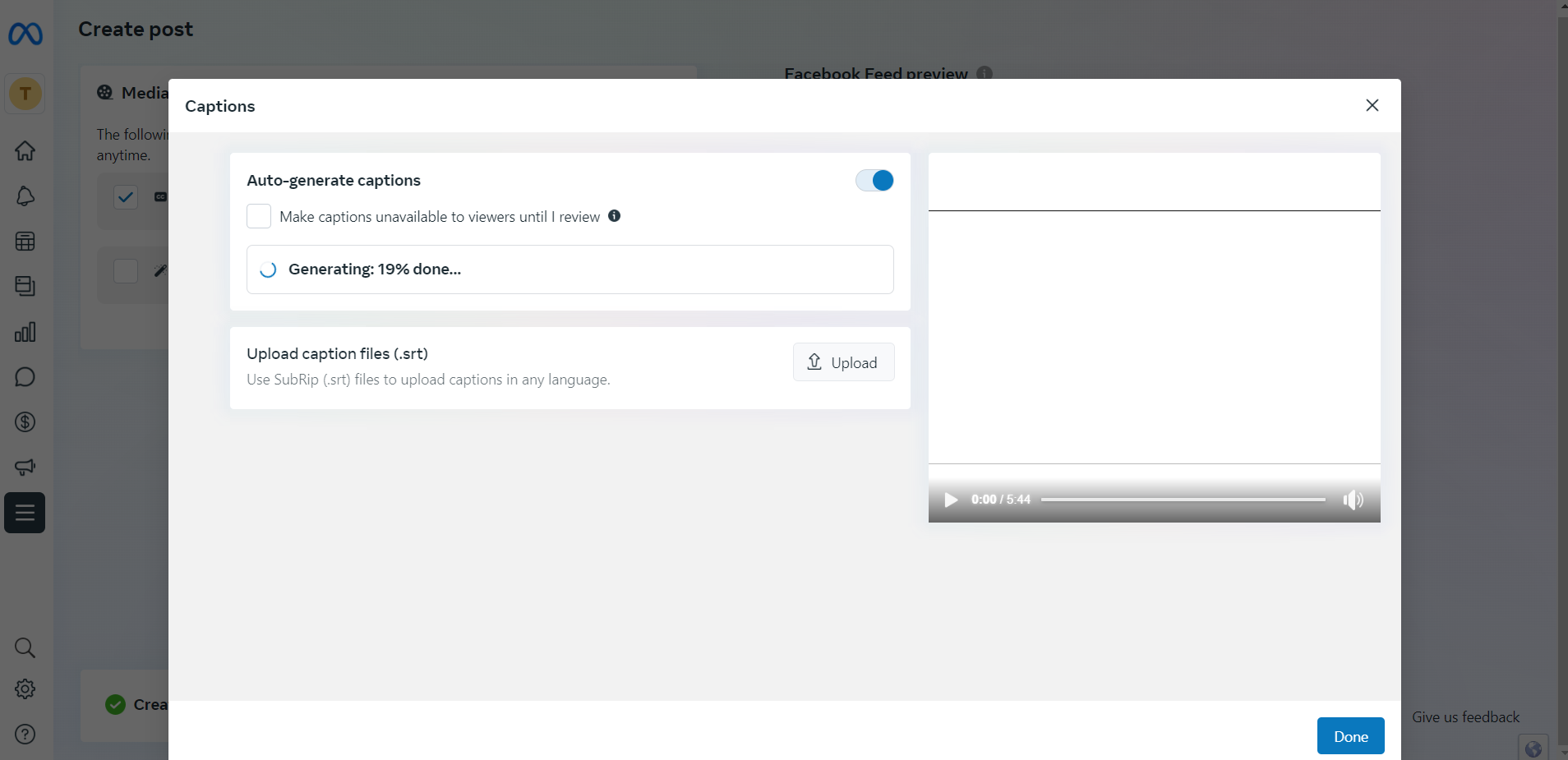Open the Ads megaphone icon
Image resolution: width=1568 pixels, height=760 pixels.
tap(25, 468)
